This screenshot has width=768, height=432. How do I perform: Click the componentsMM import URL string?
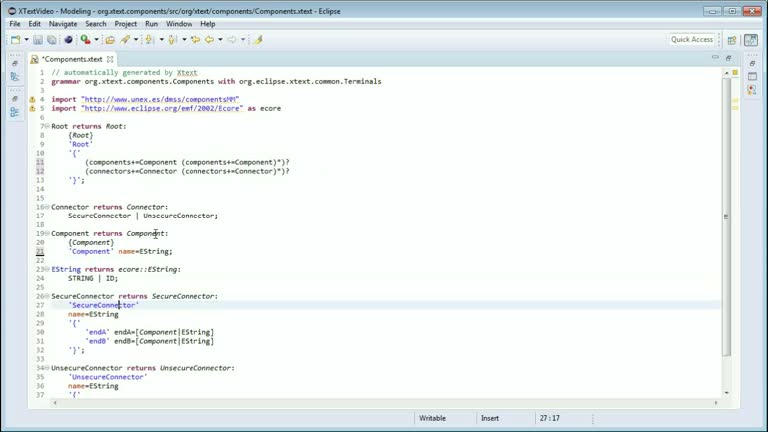(x=160, y=99)
